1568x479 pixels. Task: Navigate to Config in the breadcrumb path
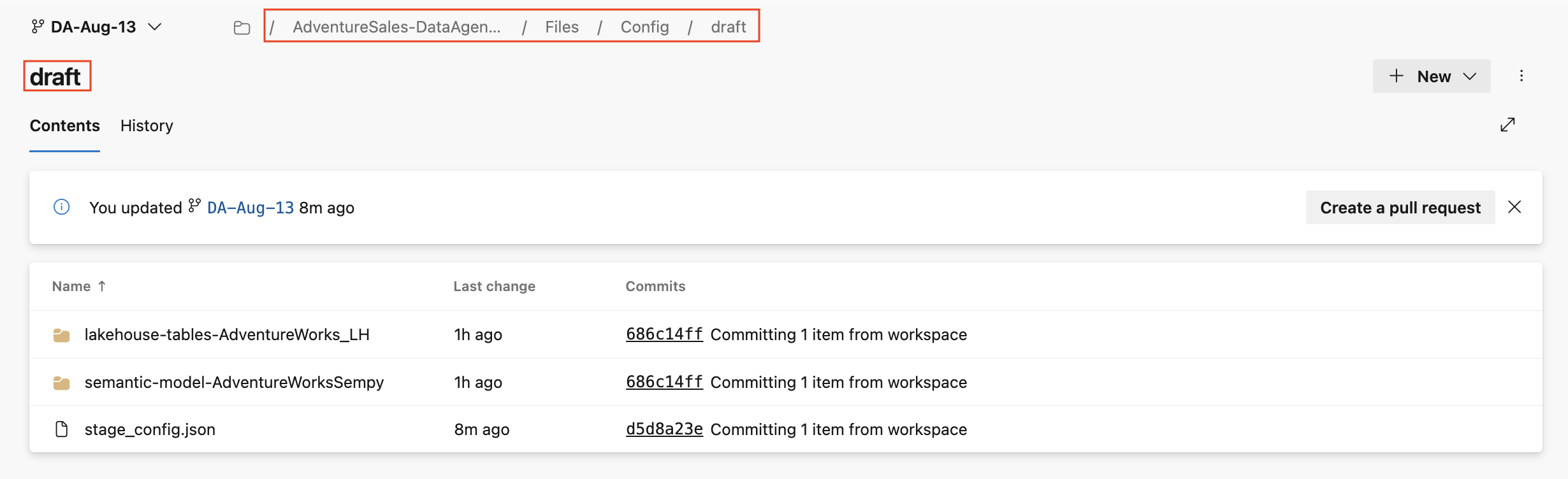tap(644, 27)
